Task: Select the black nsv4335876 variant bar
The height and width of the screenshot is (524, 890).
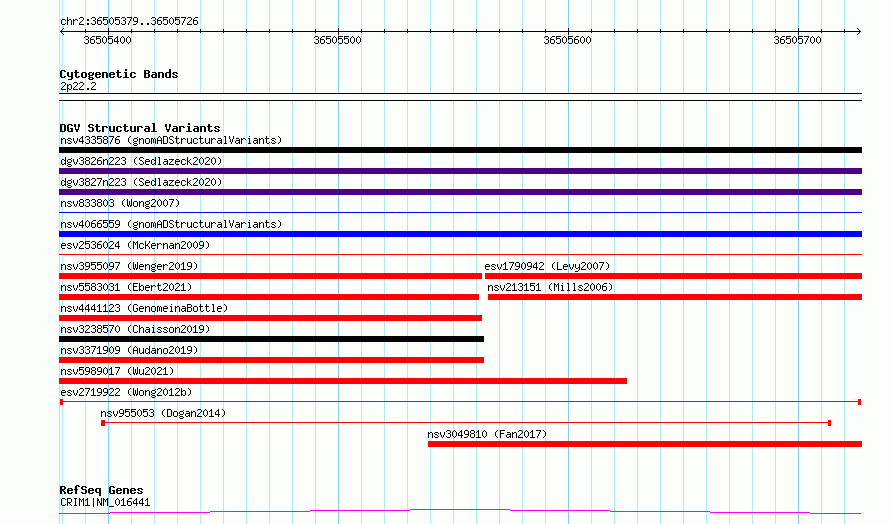Action: (x=460, y=150)
